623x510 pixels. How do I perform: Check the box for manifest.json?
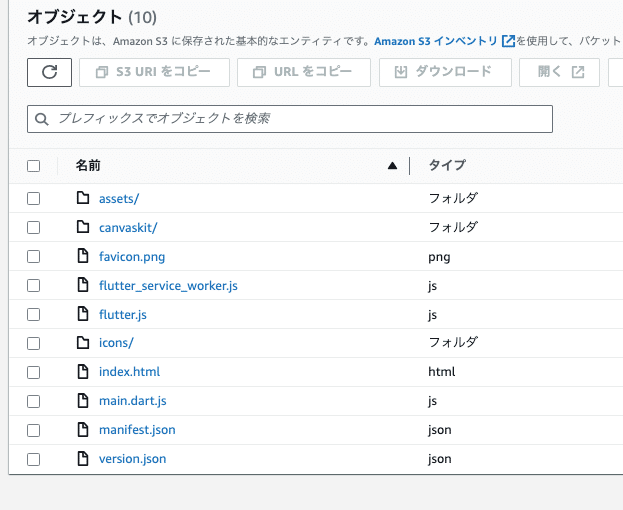(x=34, y=430)
